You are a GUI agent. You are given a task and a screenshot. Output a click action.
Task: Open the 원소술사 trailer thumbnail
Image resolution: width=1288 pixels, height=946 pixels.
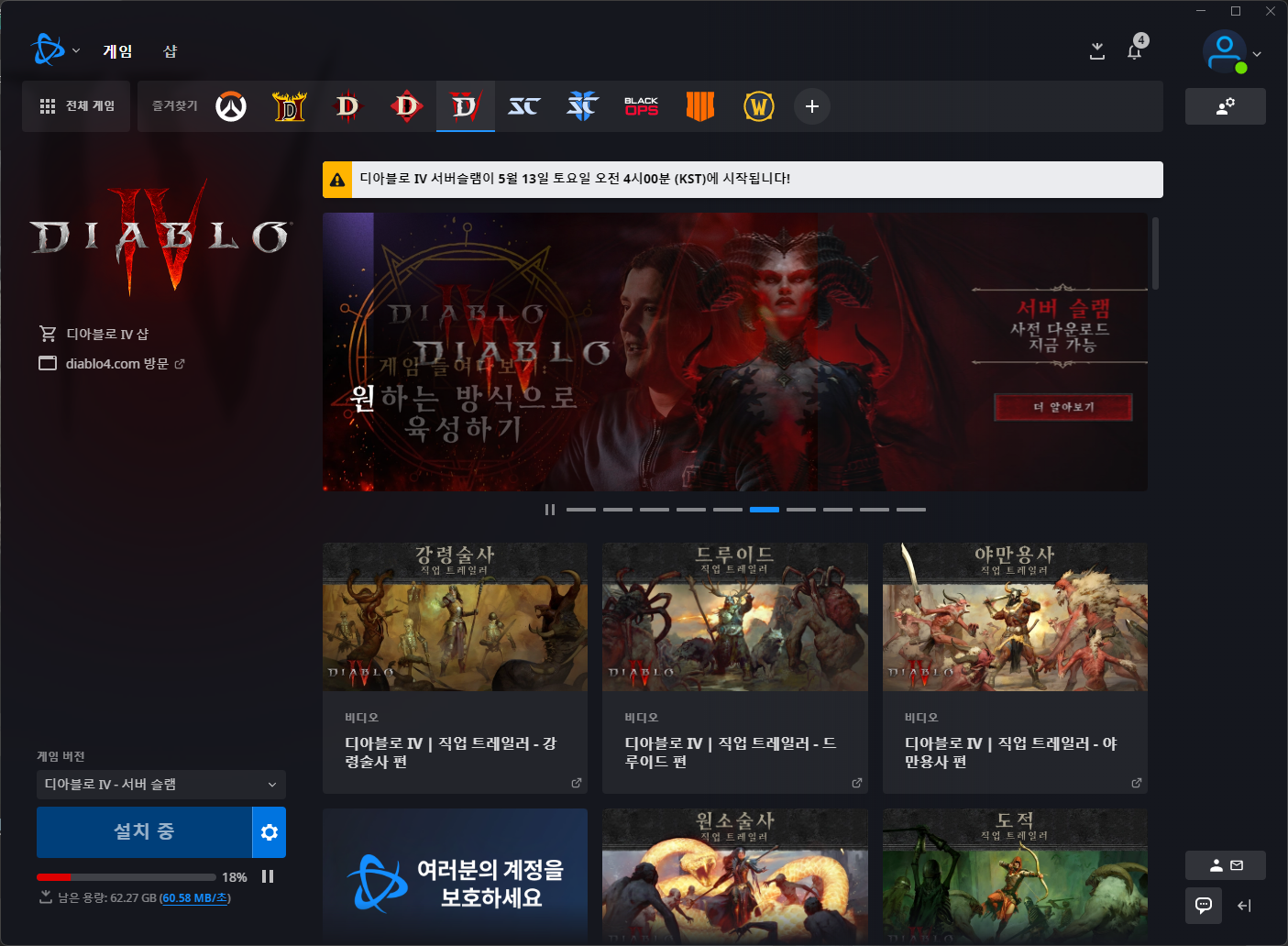point(735,875)
